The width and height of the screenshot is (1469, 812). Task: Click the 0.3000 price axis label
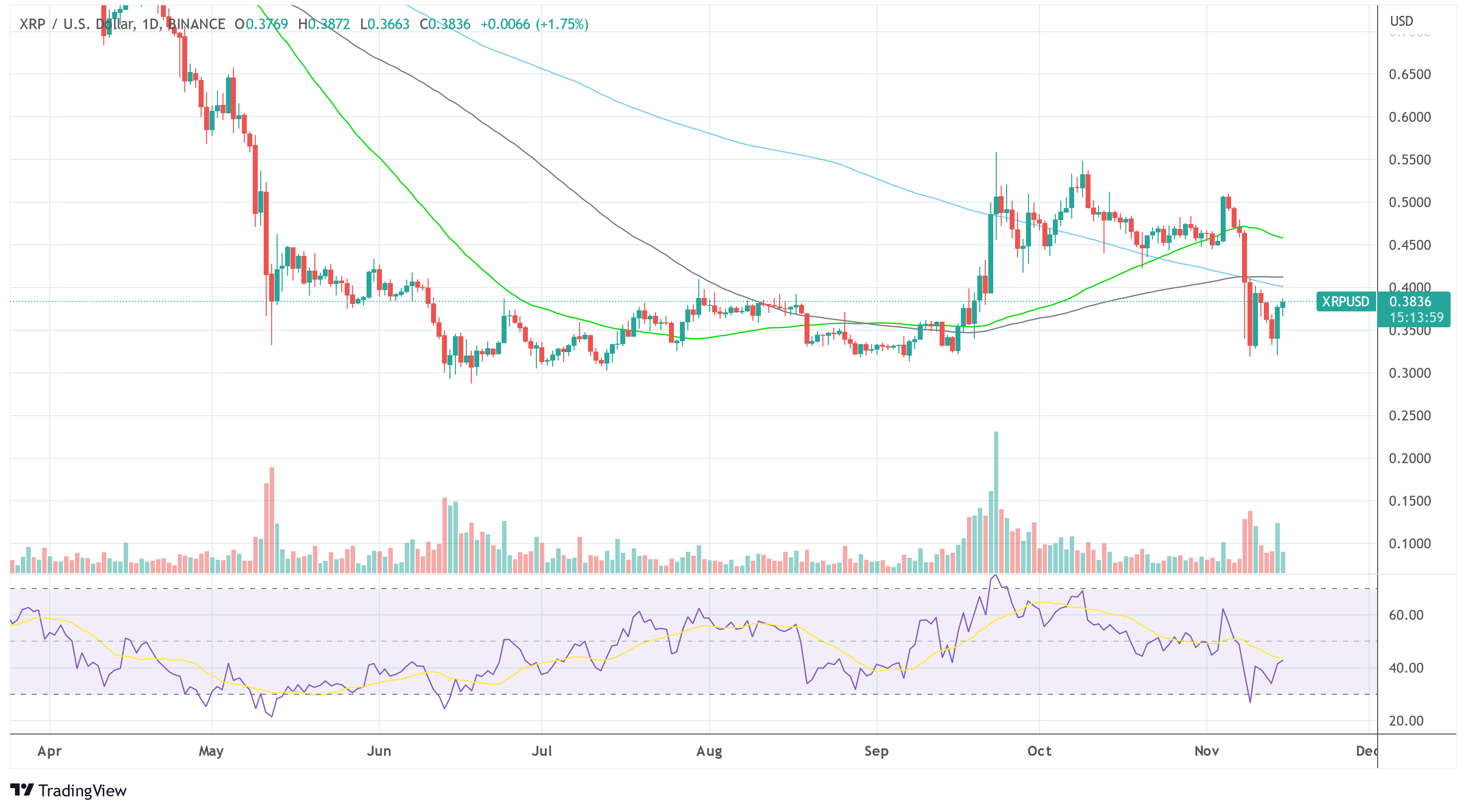(1410, 373)
